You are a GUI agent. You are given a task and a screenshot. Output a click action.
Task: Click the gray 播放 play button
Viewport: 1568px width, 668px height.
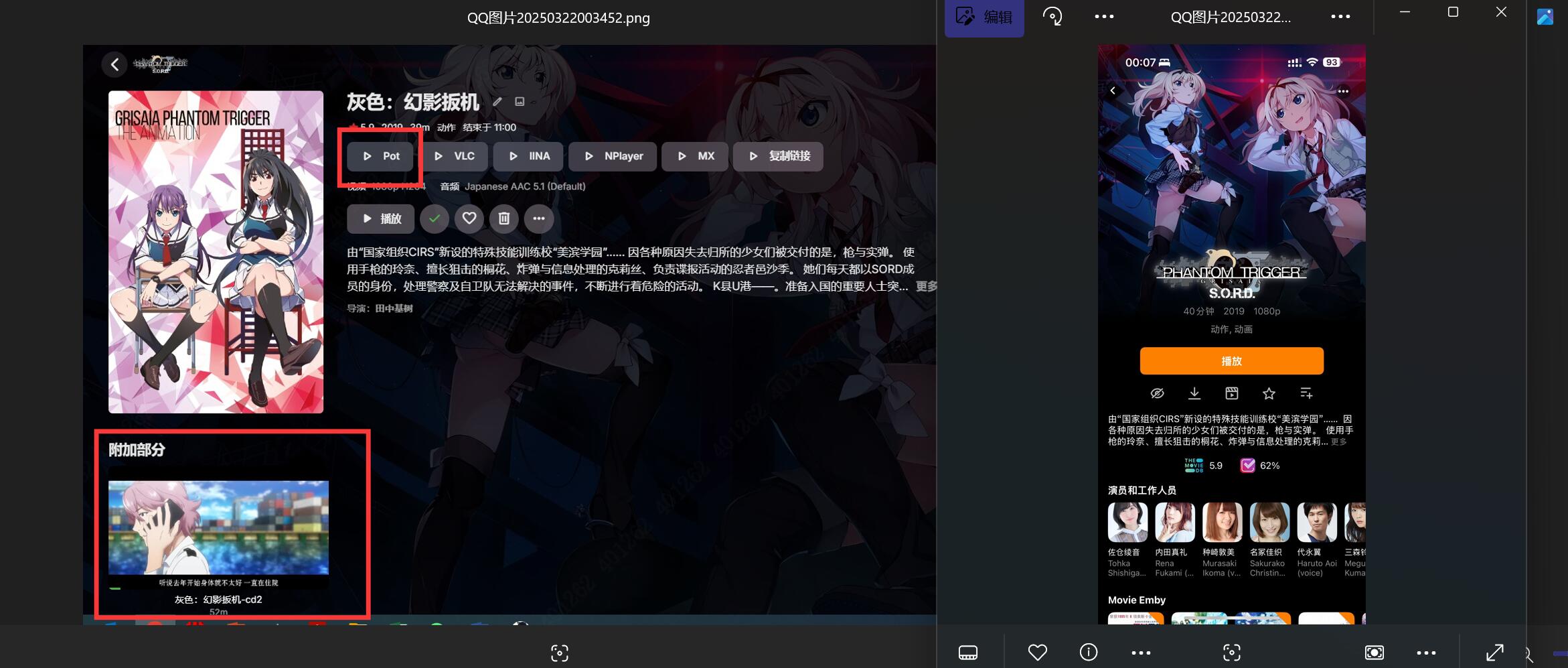click(x=380, y=218)
